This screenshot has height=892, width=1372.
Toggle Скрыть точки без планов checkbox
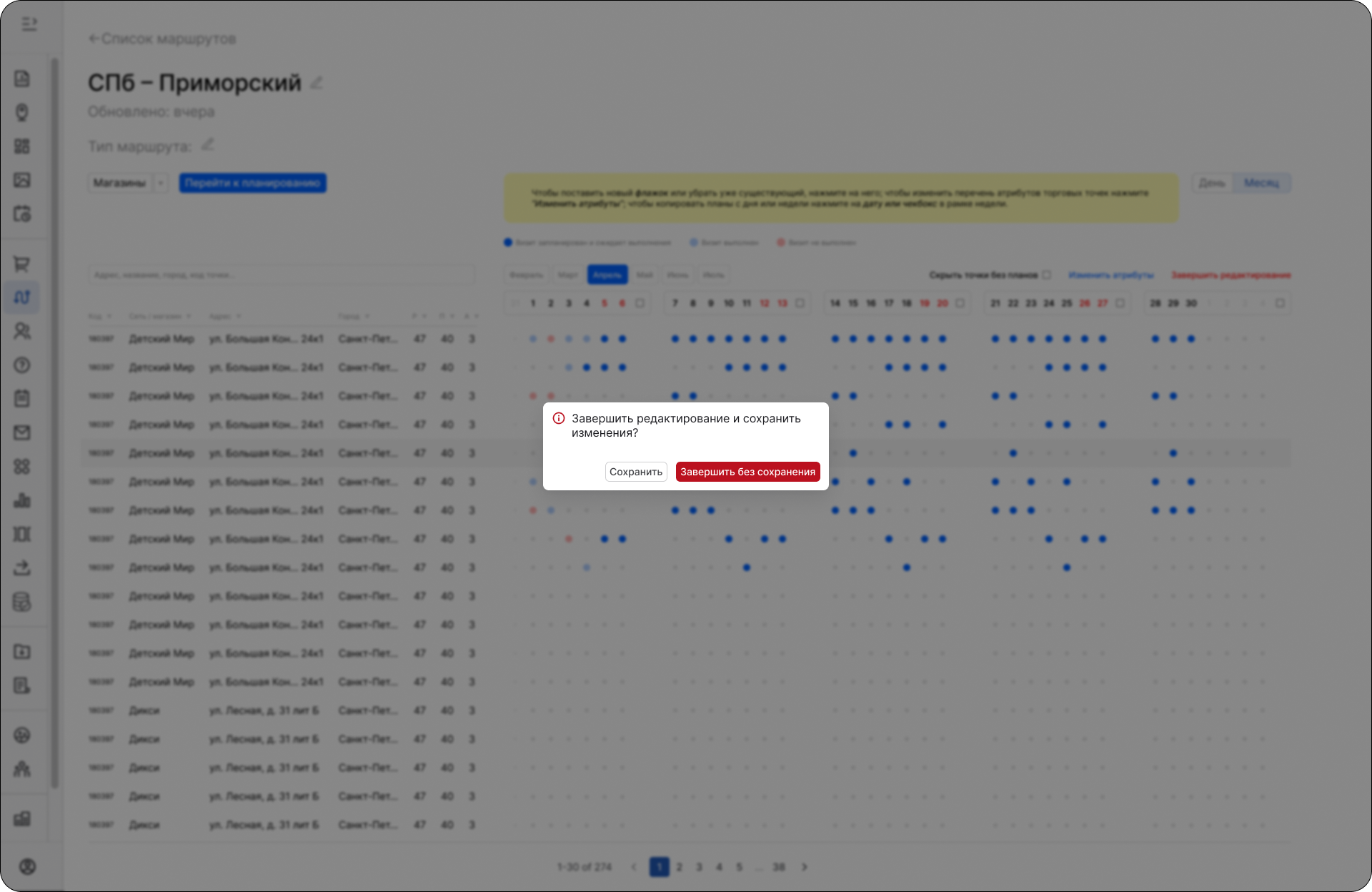coord(1047,274)
